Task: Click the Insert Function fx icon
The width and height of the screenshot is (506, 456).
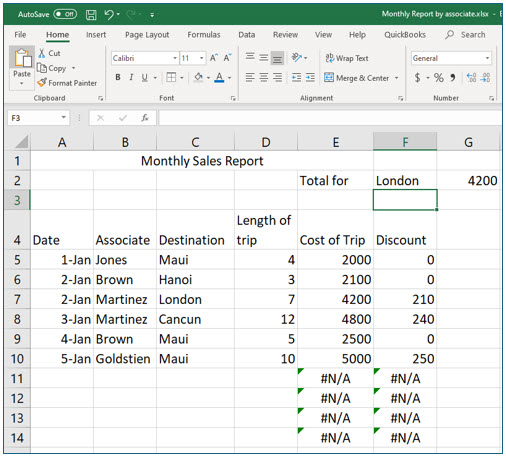Action: [145, 118]
